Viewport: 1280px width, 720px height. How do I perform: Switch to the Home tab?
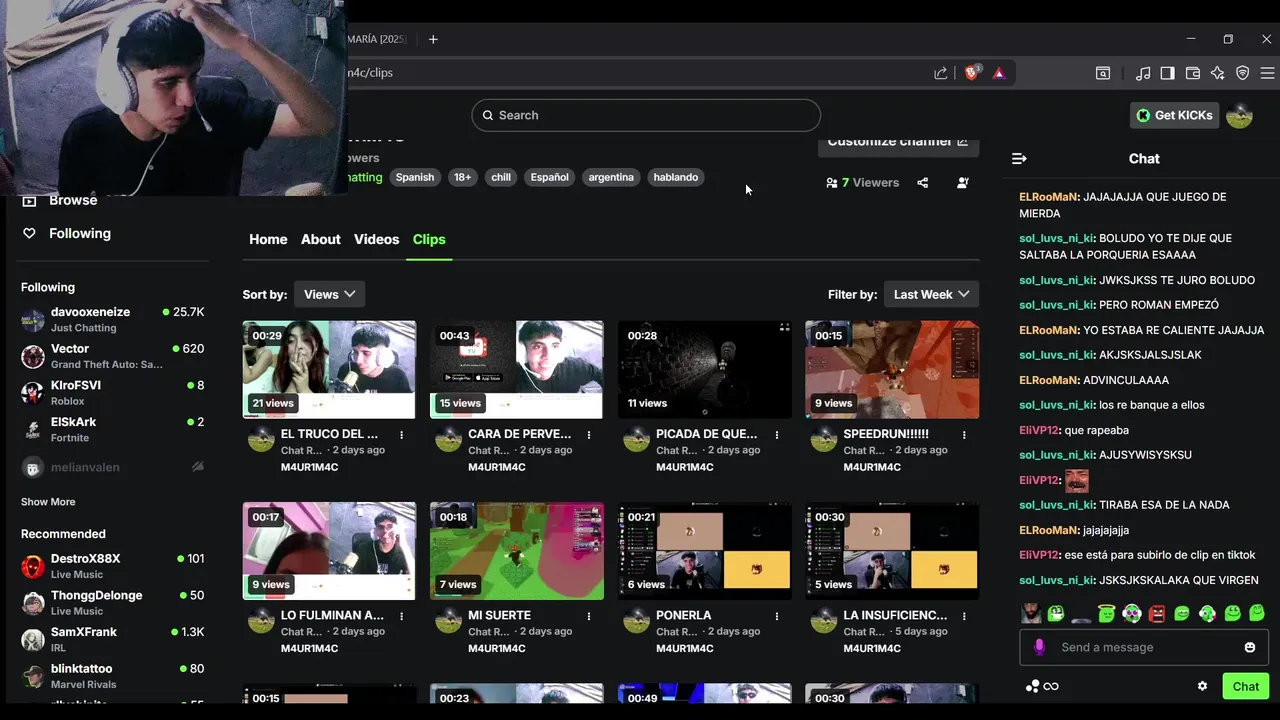268,239
